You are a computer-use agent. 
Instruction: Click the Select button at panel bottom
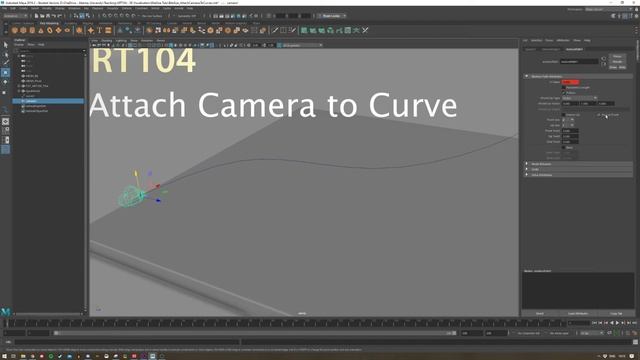tap(540, 313)
